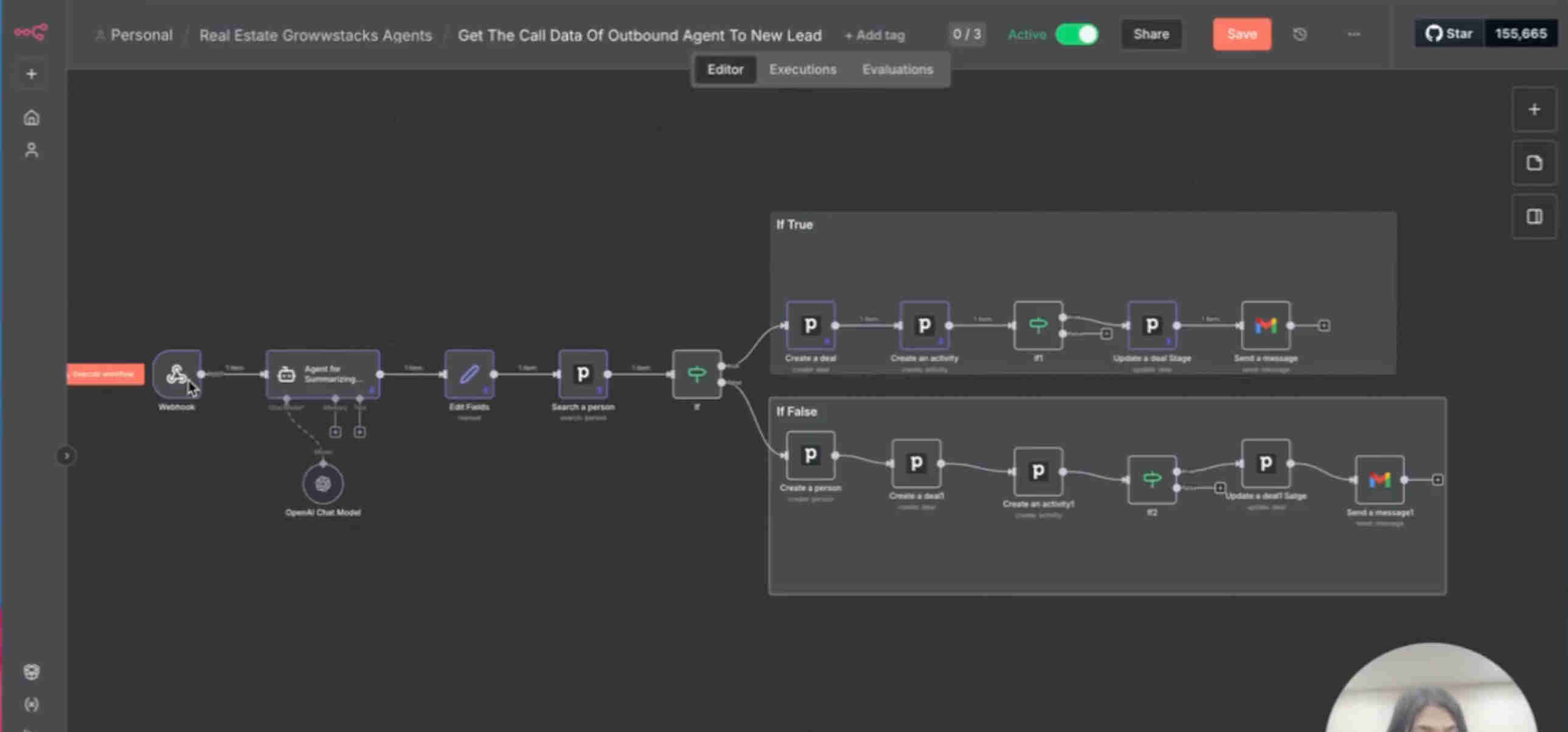Add node on If1 false output
Screen dimensions: 1568x732
click(1106, 333)
